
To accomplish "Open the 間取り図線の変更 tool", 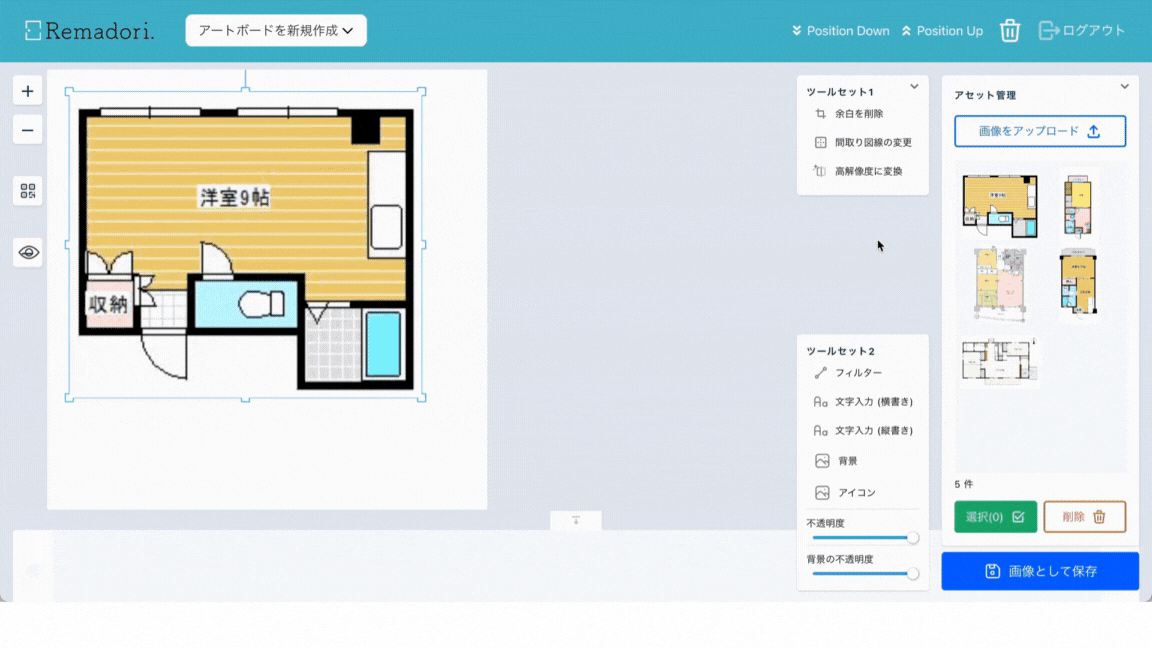I will tap(870, 142).
